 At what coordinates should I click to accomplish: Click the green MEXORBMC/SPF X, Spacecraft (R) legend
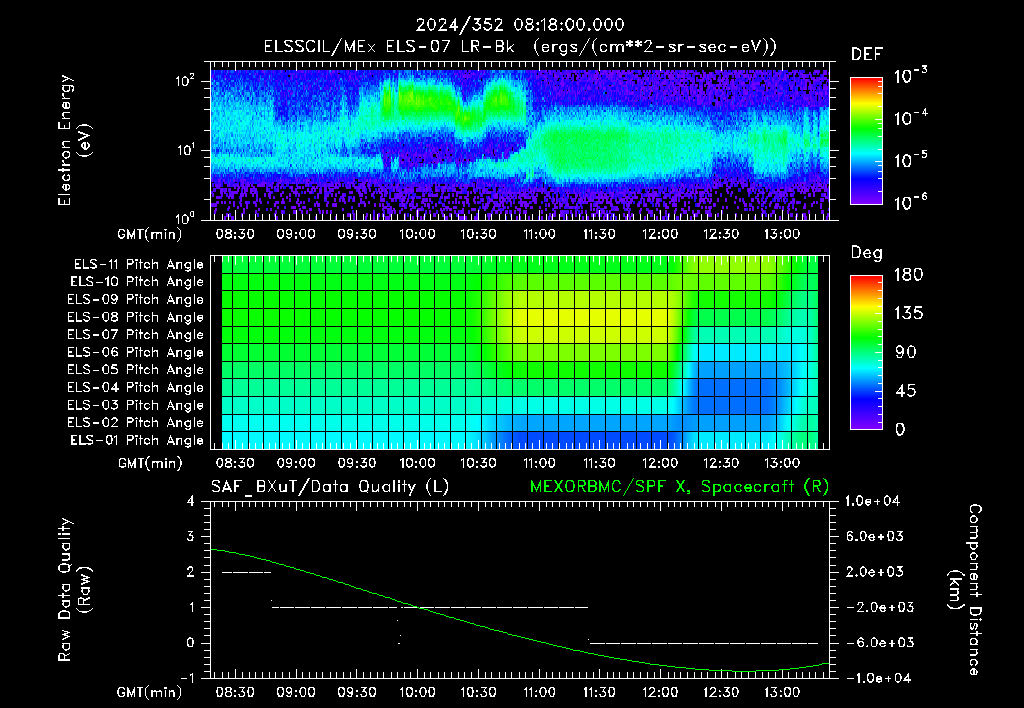(679, 487)
